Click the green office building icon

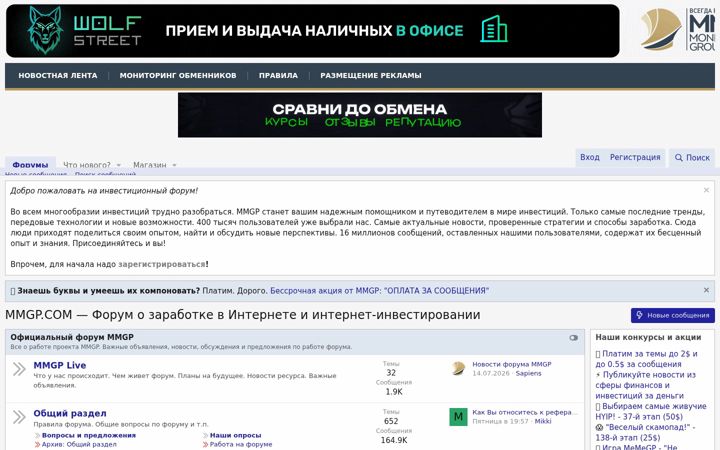[494, 29]
